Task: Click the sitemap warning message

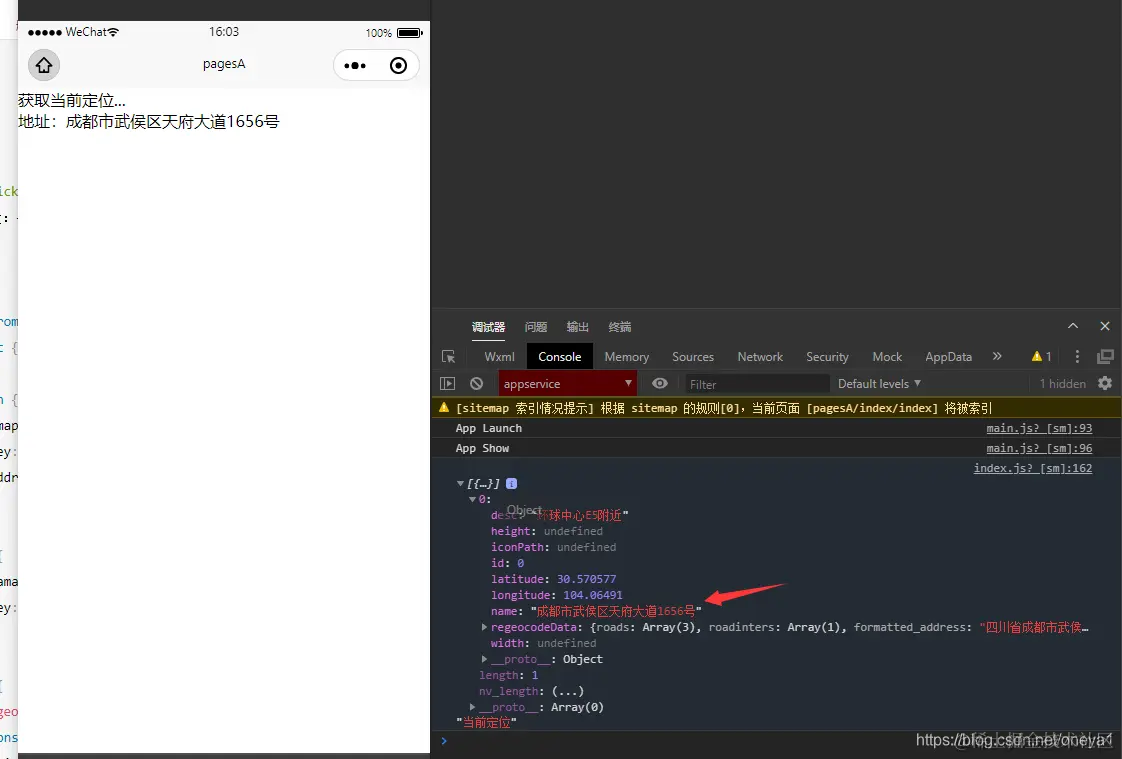Action: [724, 408]
